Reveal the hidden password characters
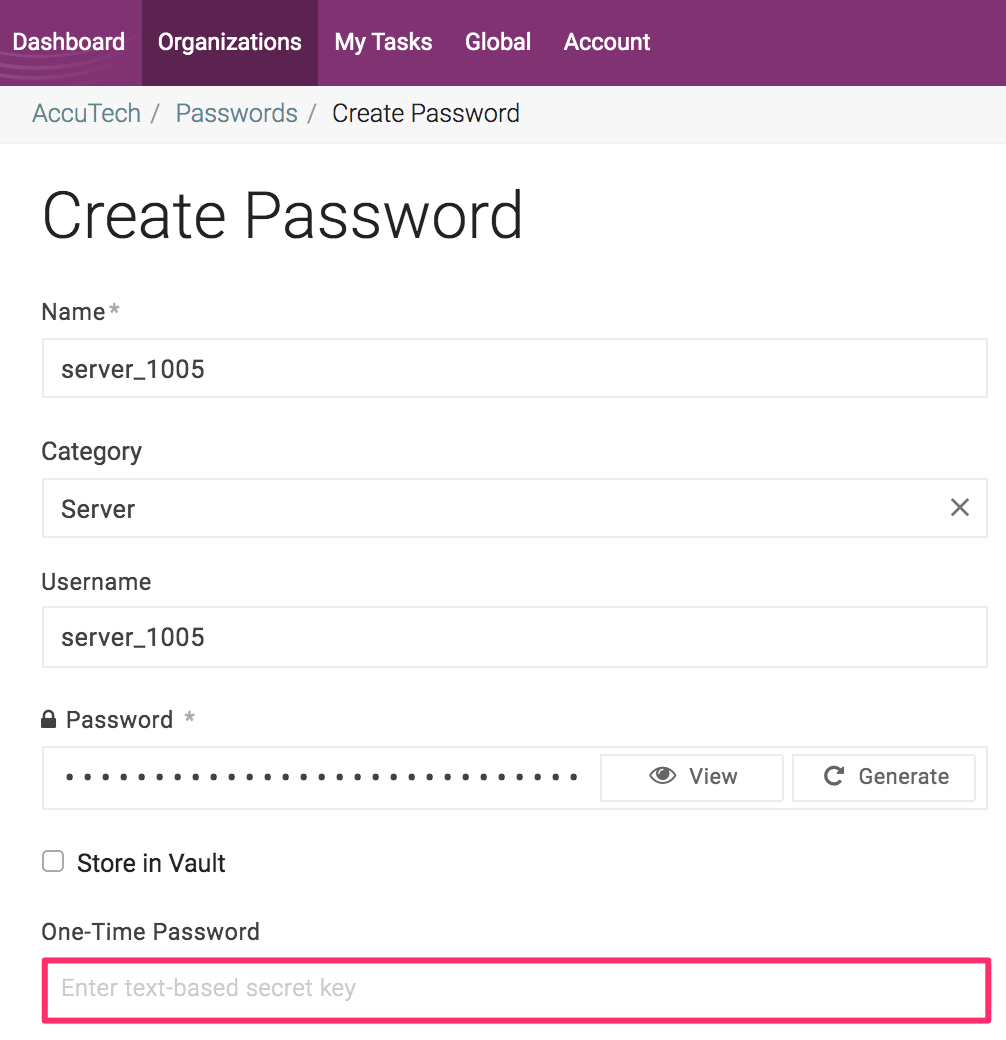The image size is (1006, 1040). (691, 776)
